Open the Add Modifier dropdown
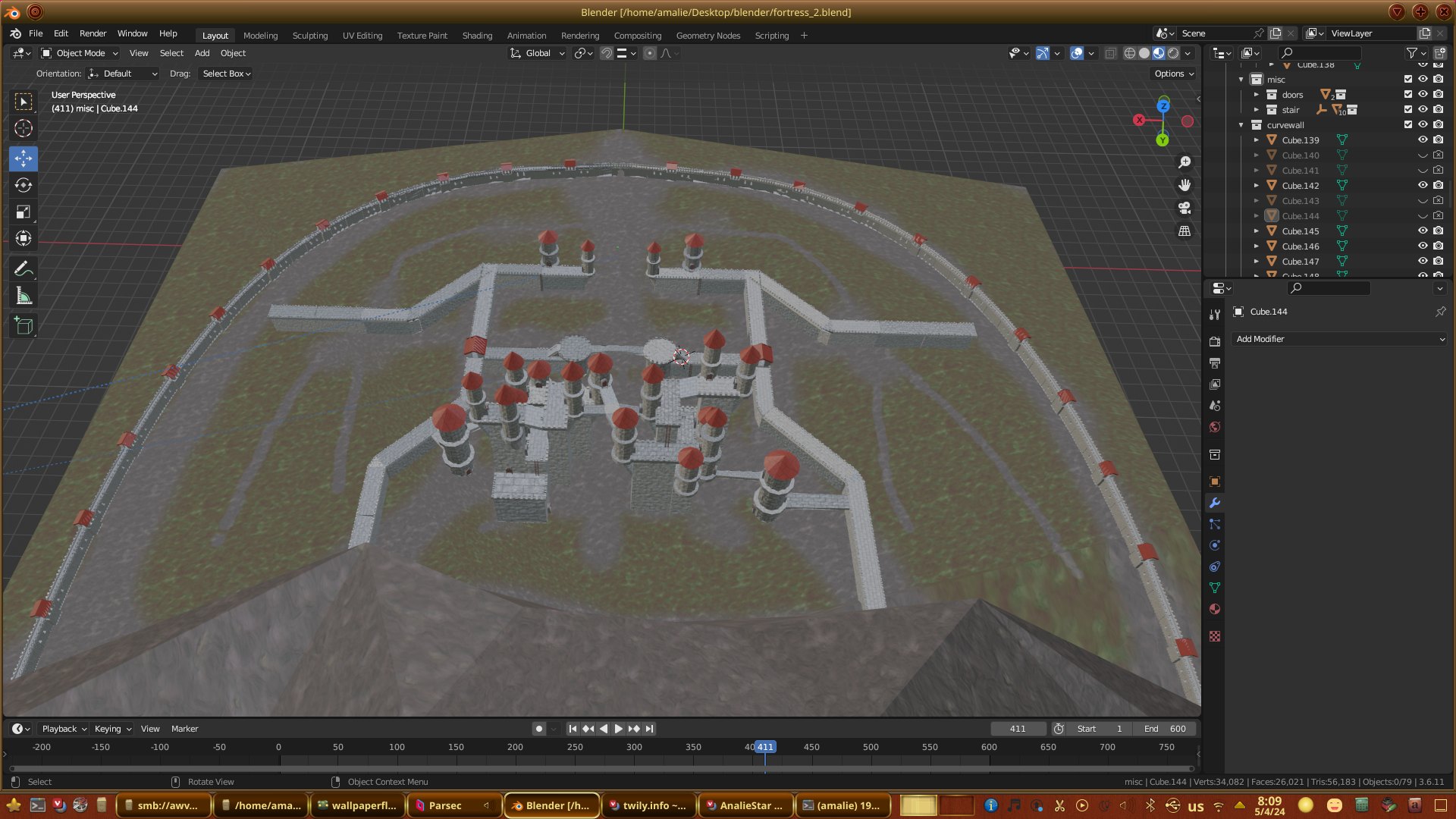This screenshot has height=819, width=1456. click(x=1339, y=339)
